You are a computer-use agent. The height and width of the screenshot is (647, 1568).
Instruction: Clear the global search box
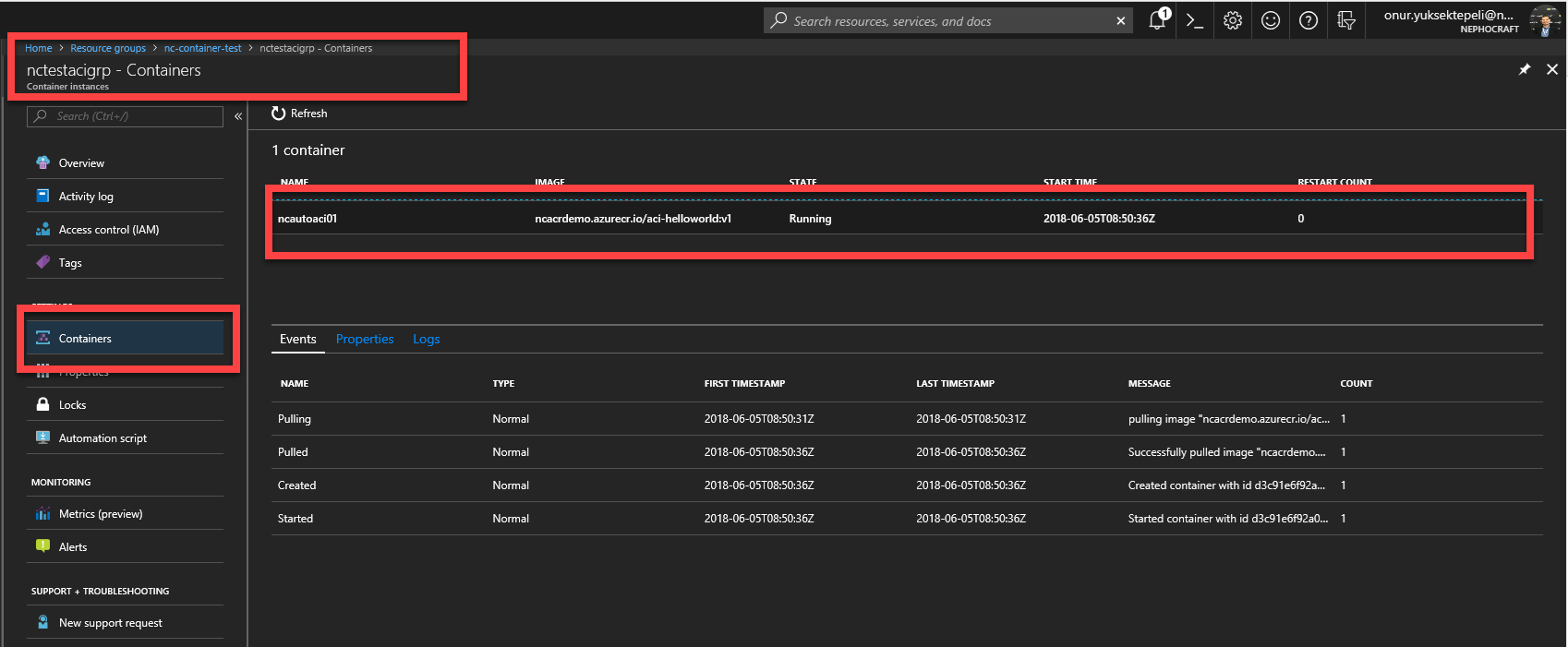point(1121,20)
